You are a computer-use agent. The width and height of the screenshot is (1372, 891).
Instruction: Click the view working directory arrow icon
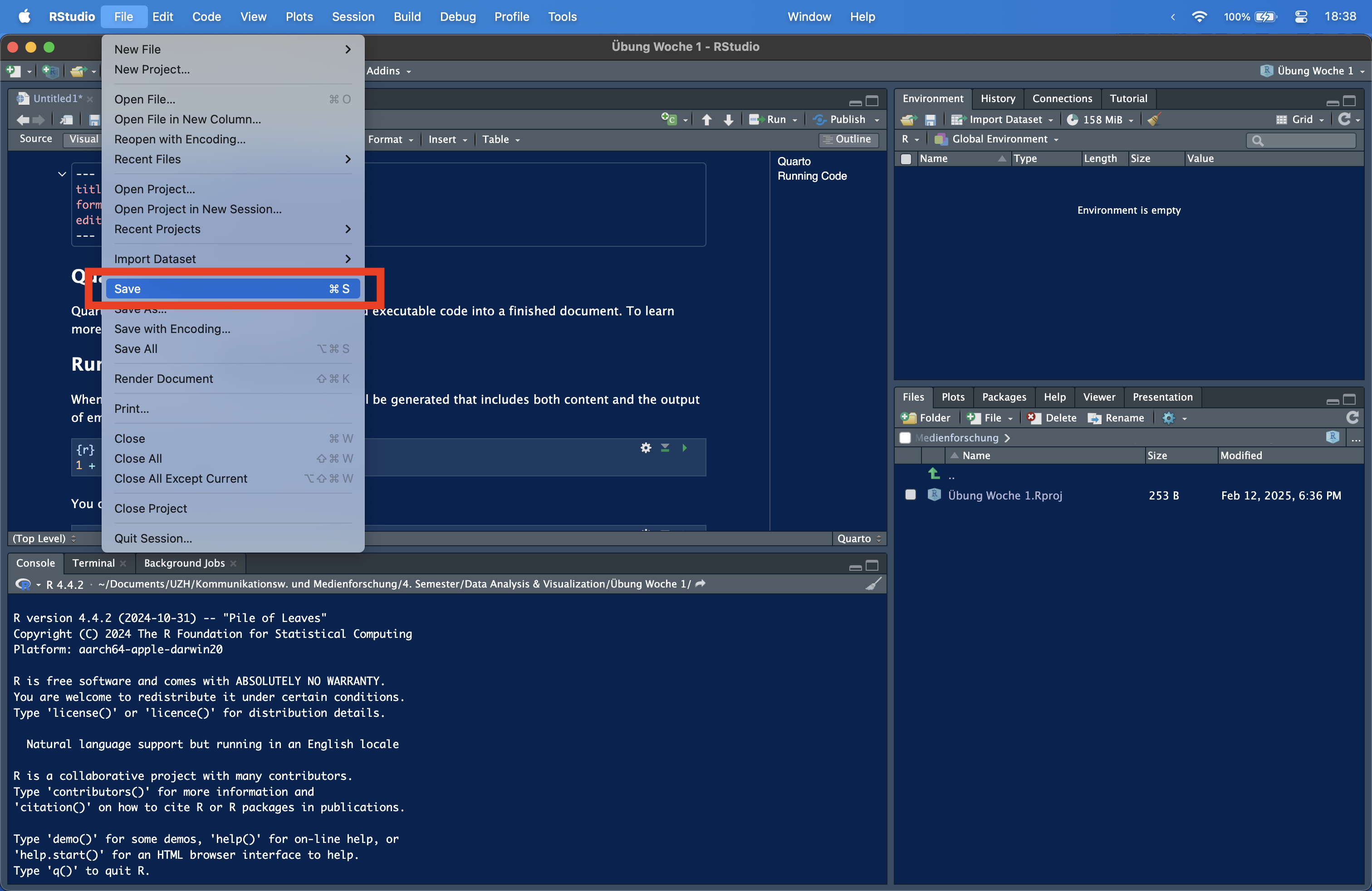click(x=701, y=584)
